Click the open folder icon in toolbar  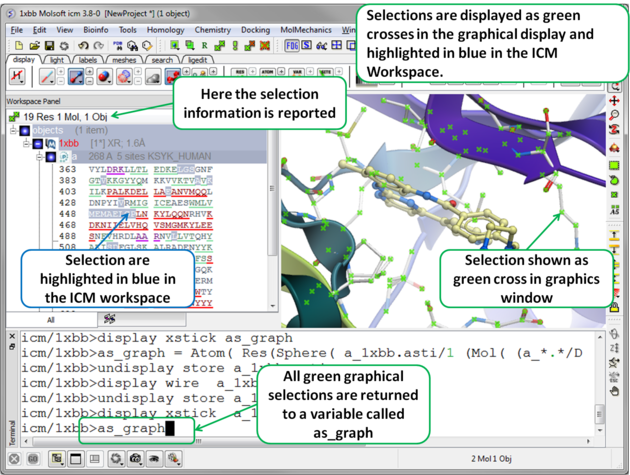34,46
